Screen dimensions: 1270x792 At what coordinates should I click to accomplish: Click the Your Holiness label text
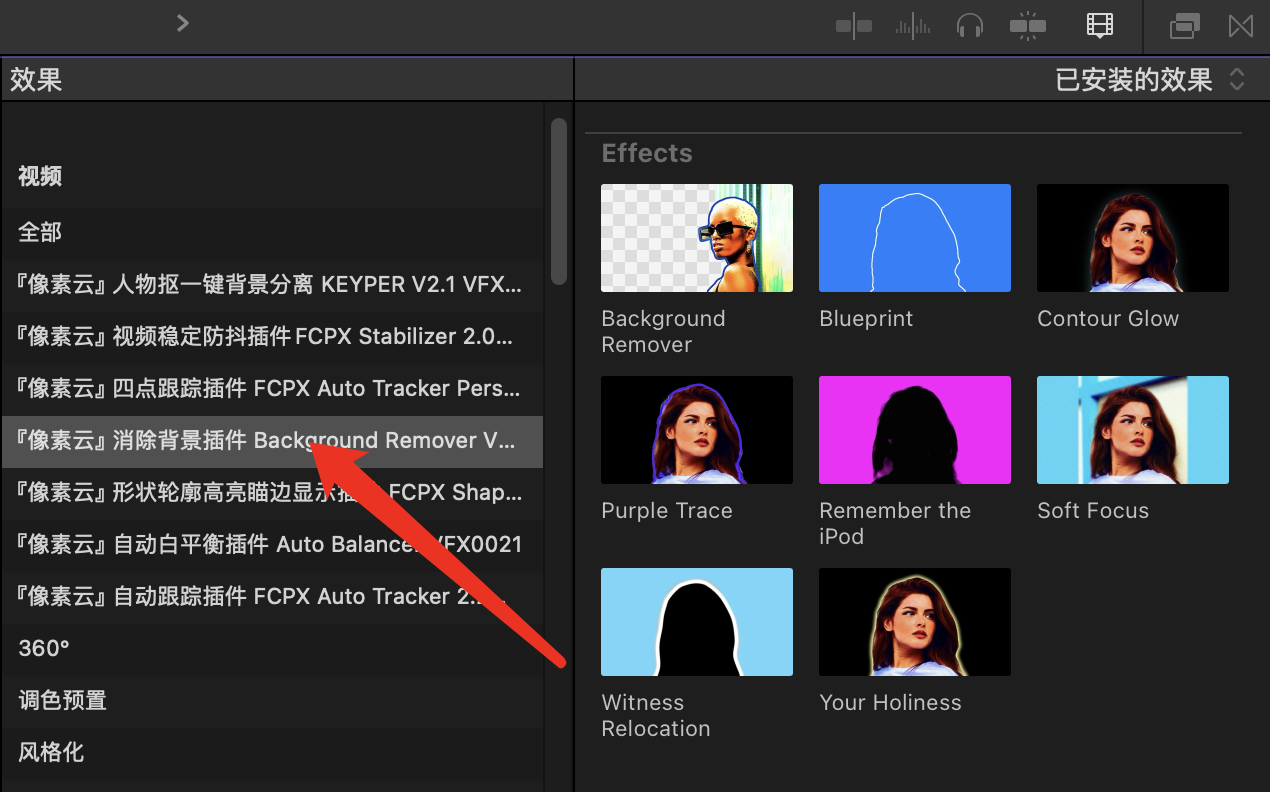point(890,703)
